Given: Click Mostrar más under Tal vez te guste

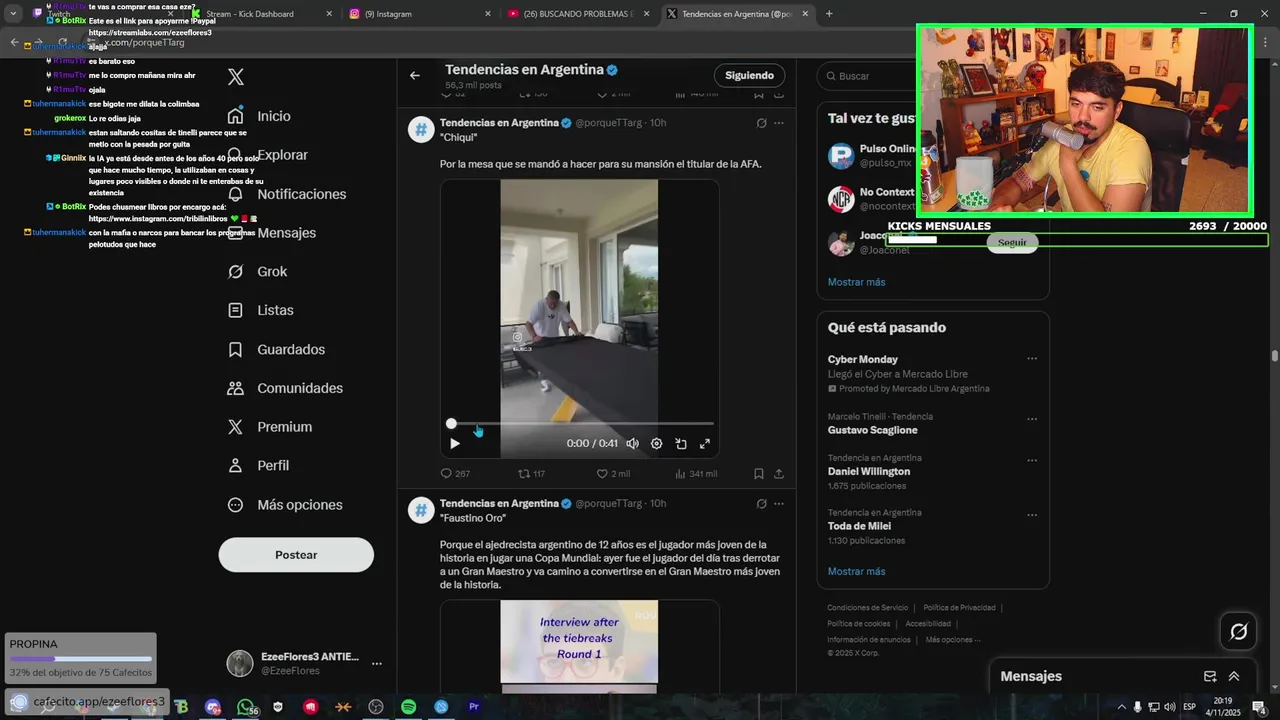Looking at the screenshot, I should (x=856, y=282).
